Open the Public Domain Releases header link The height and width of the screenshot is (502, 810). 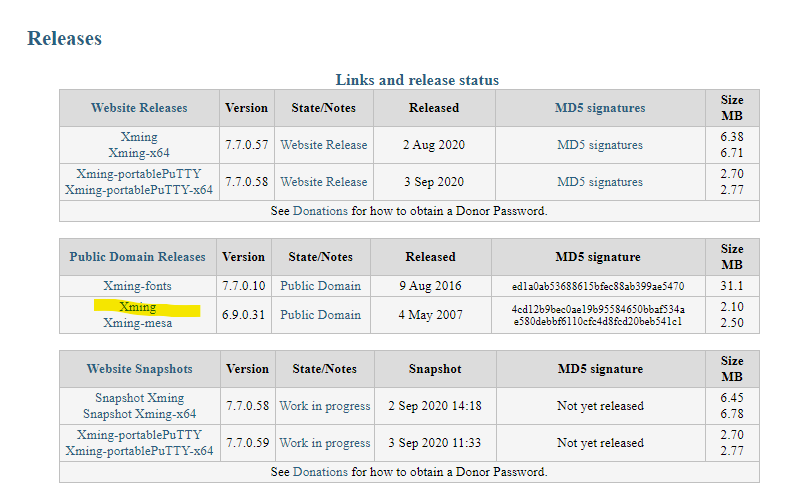point(137,257)
